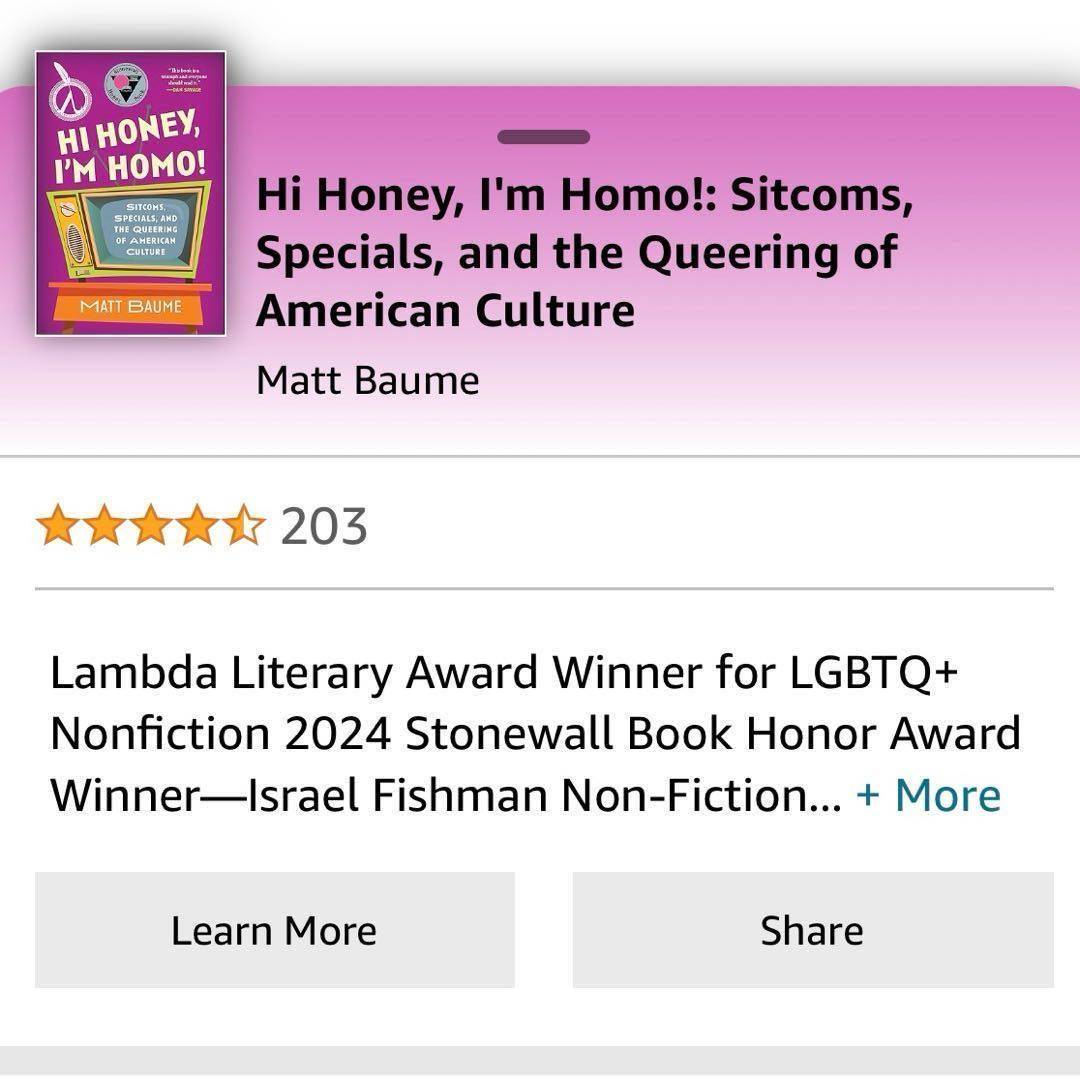The image size is (1080, 1080).
Task: Open the book title heading
Action: click(584, 253)
